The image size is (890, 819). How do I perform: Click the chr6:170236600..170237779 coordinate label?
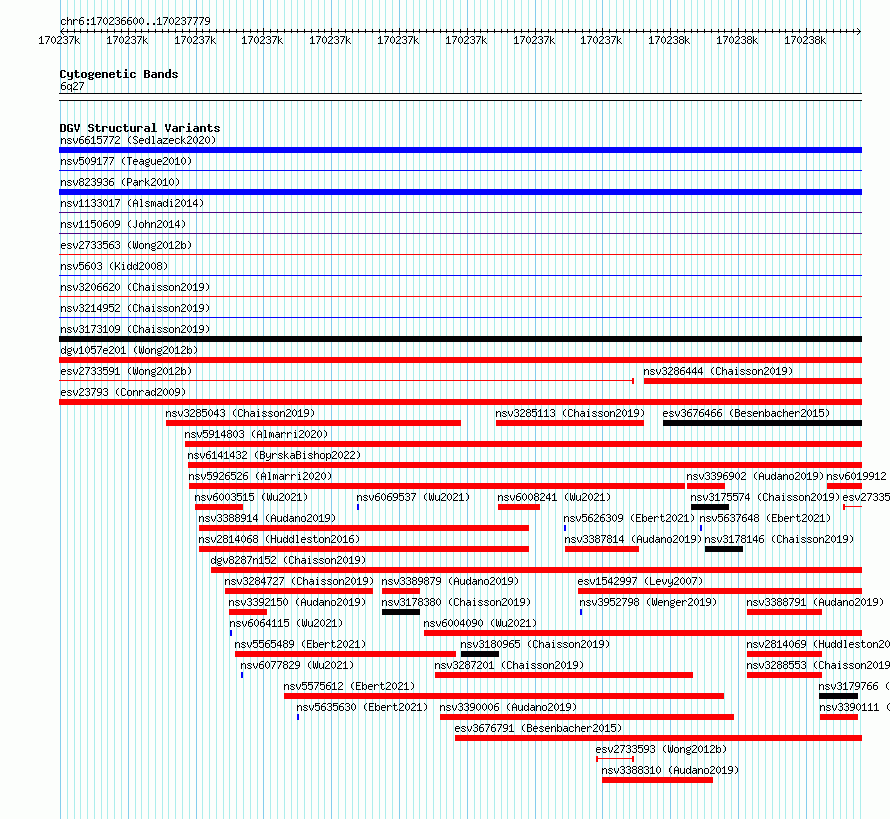[135, 21]
